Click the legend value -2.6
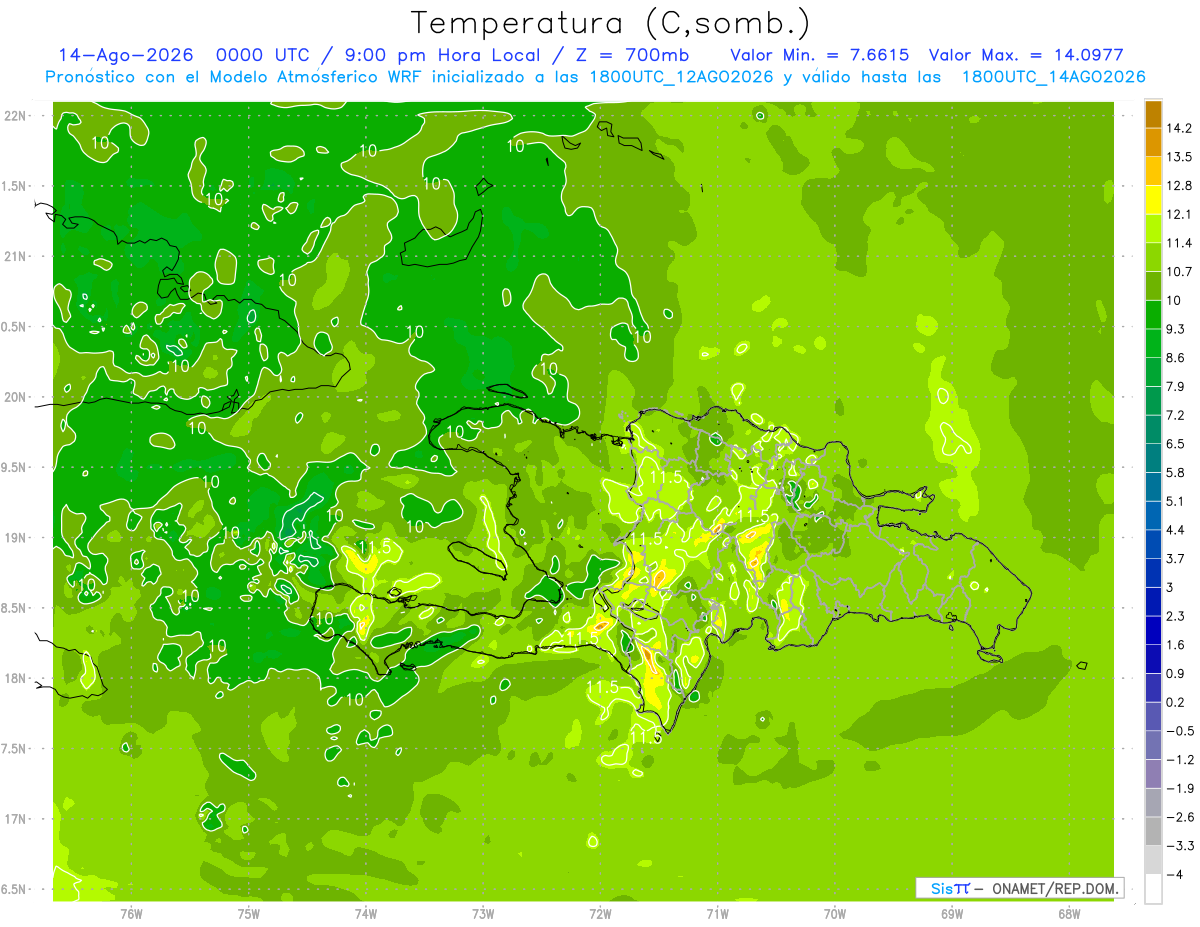1200x927 pixels. [1179, 816]
